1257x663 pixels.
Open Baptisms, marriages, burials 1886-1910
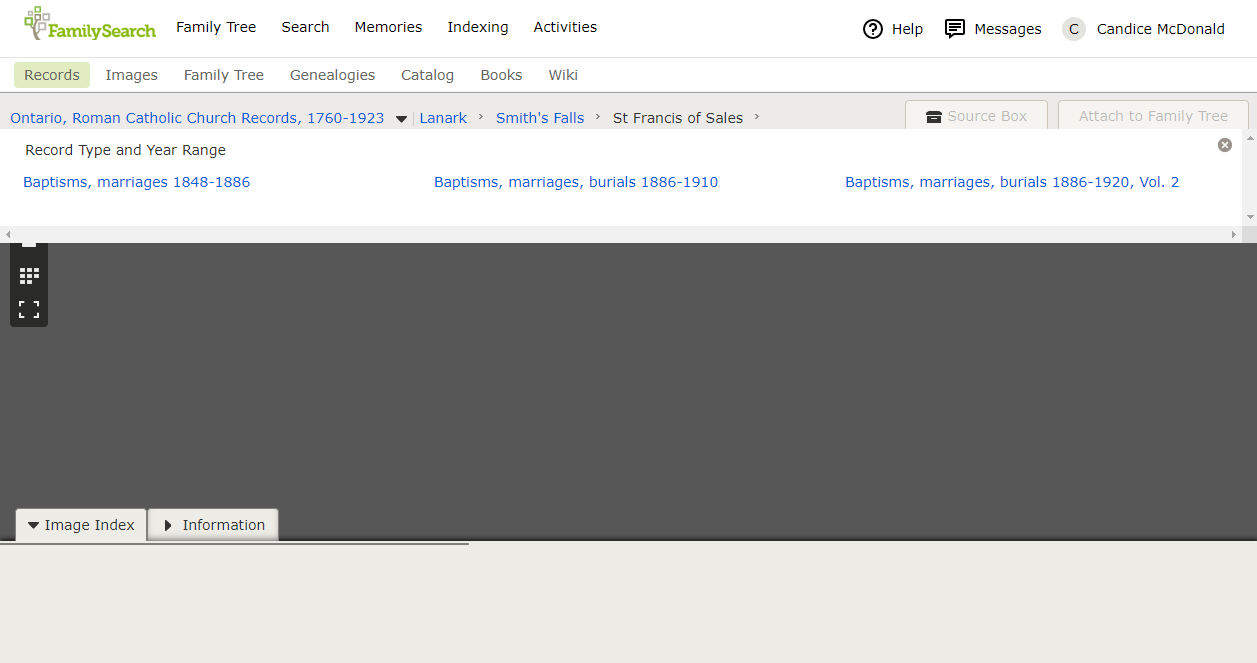[x=576, y=182]
